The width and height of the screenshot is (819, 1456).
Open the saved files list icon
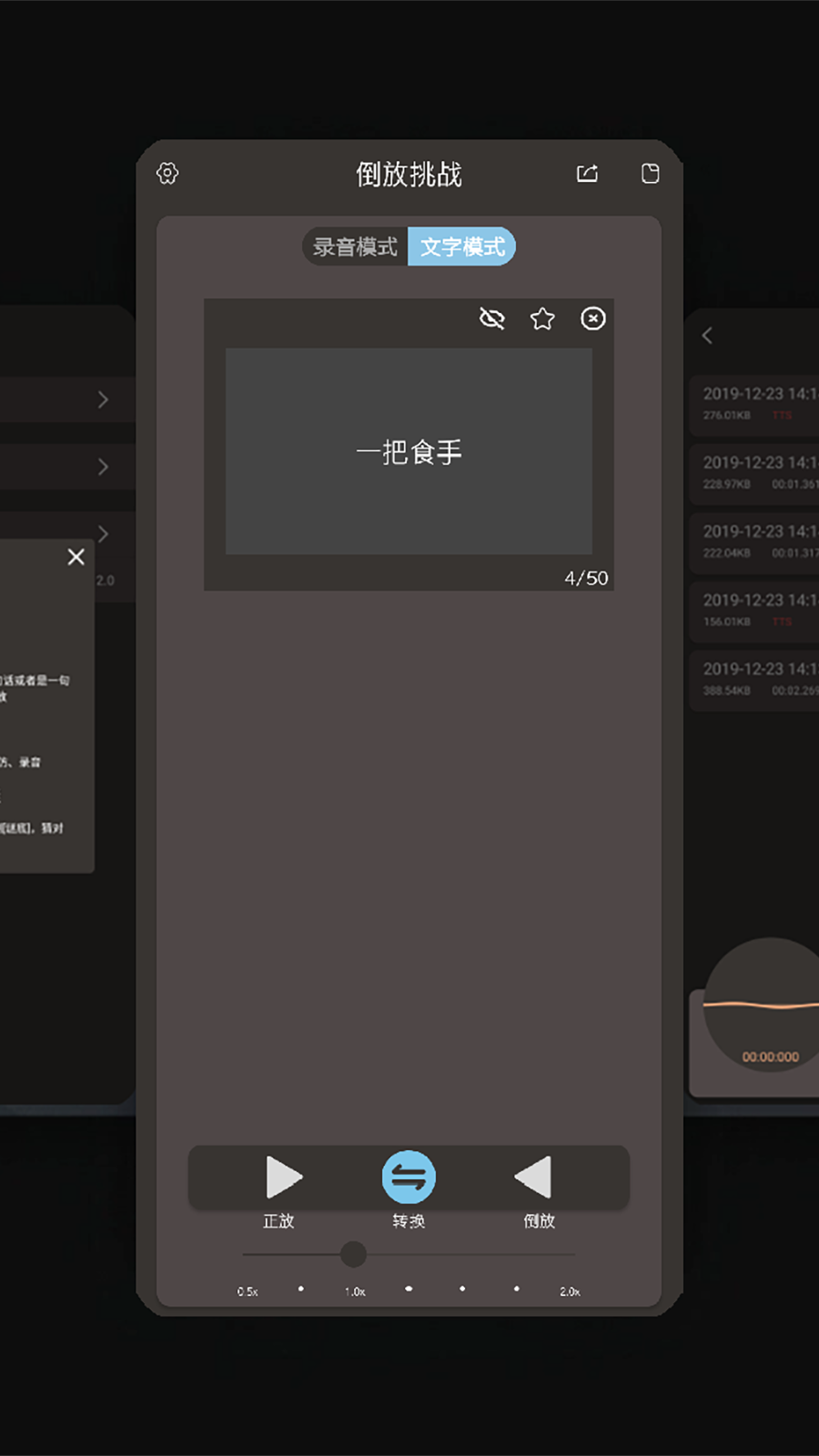tap(650, 173)
